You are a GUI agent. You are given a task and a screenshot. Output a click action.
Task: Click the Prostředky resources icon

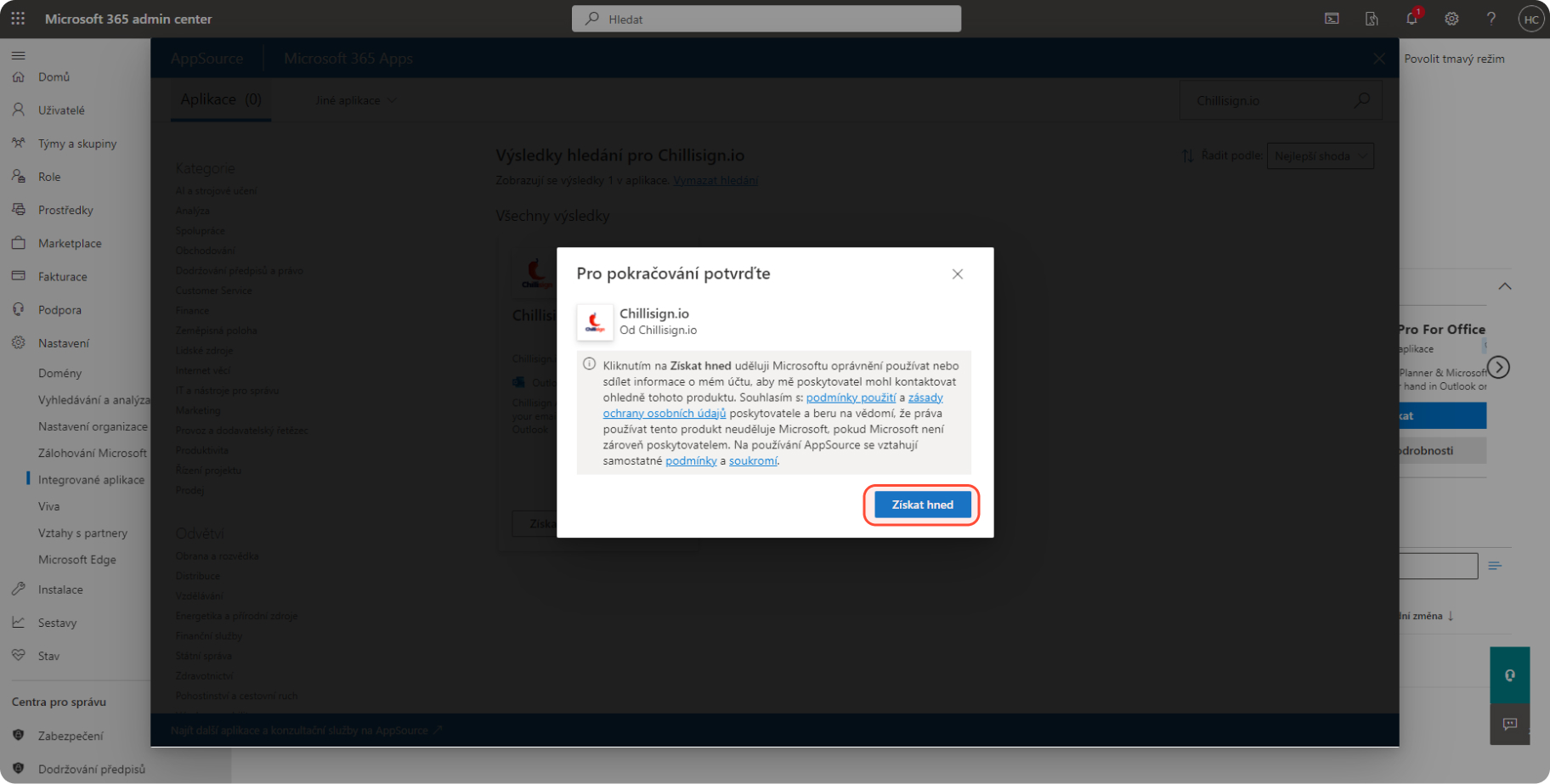pos(19,210)
